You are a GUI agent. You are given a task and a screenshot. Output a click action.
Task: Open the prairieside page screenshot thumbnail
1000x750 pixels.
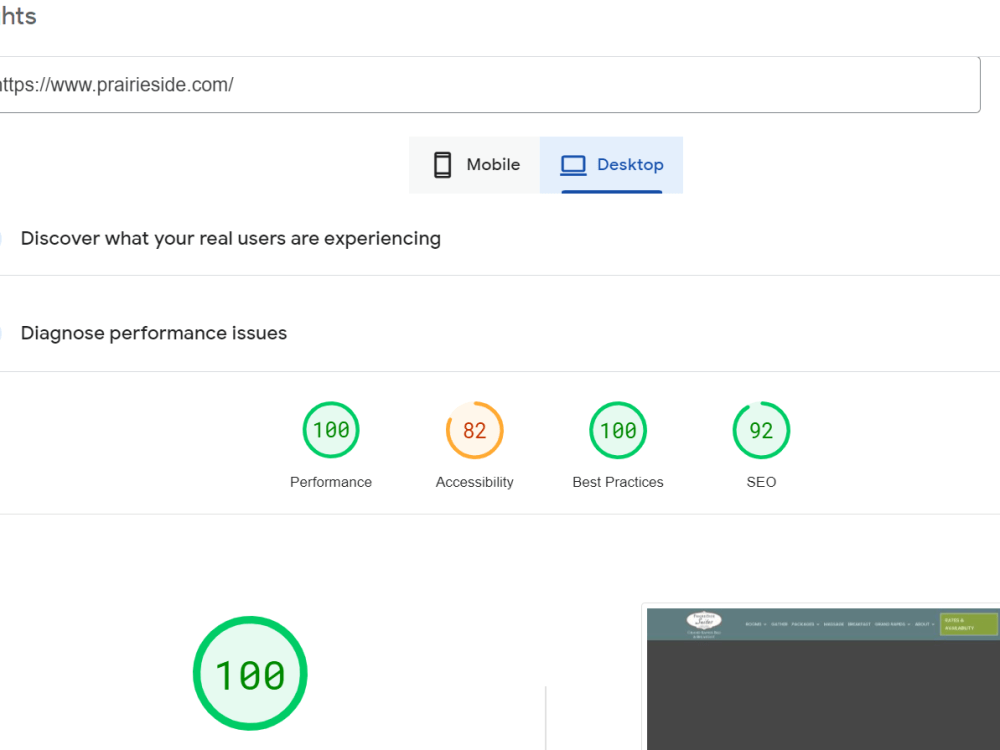coord(823,679)
